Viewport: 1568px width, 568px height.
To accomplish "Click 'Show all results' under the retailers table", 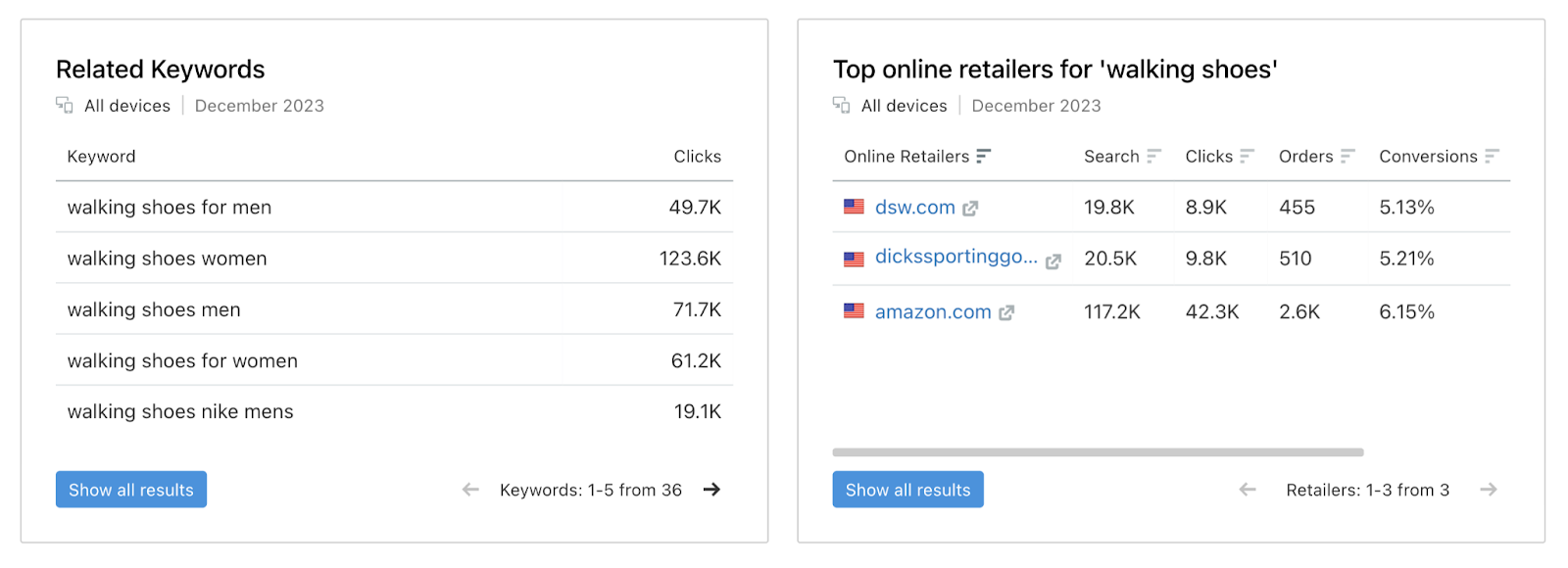I will pos(906,489).
